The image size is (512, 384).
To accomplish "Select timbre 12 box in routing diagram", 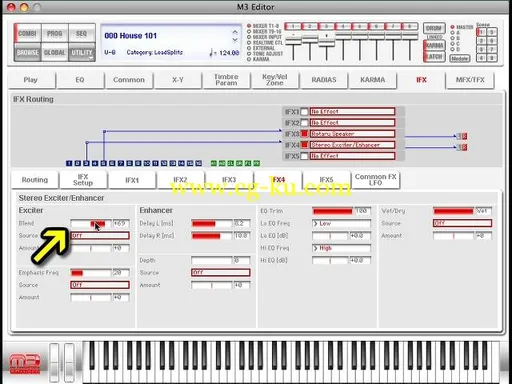I will click(x=164, y=163).
